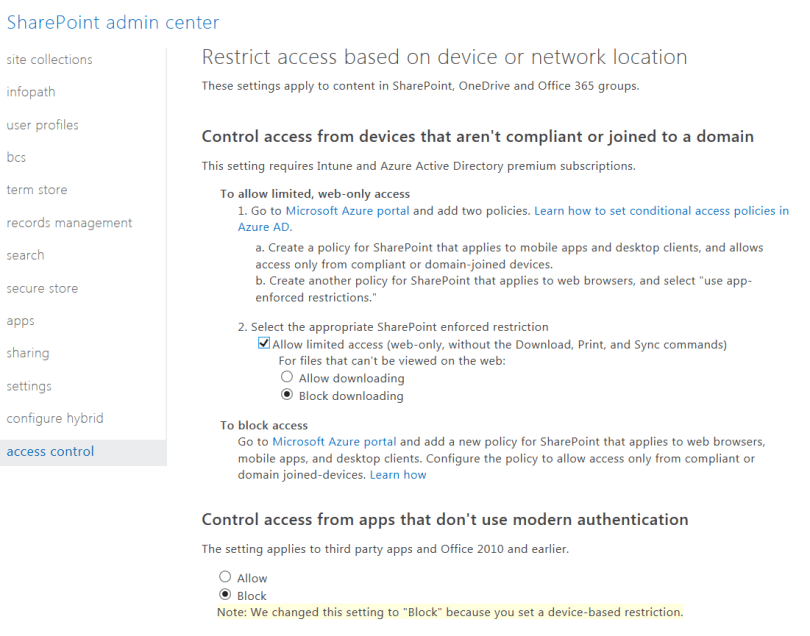810x636 pixels.
Task: Select access control in sidebar
Action: point(50,451)
